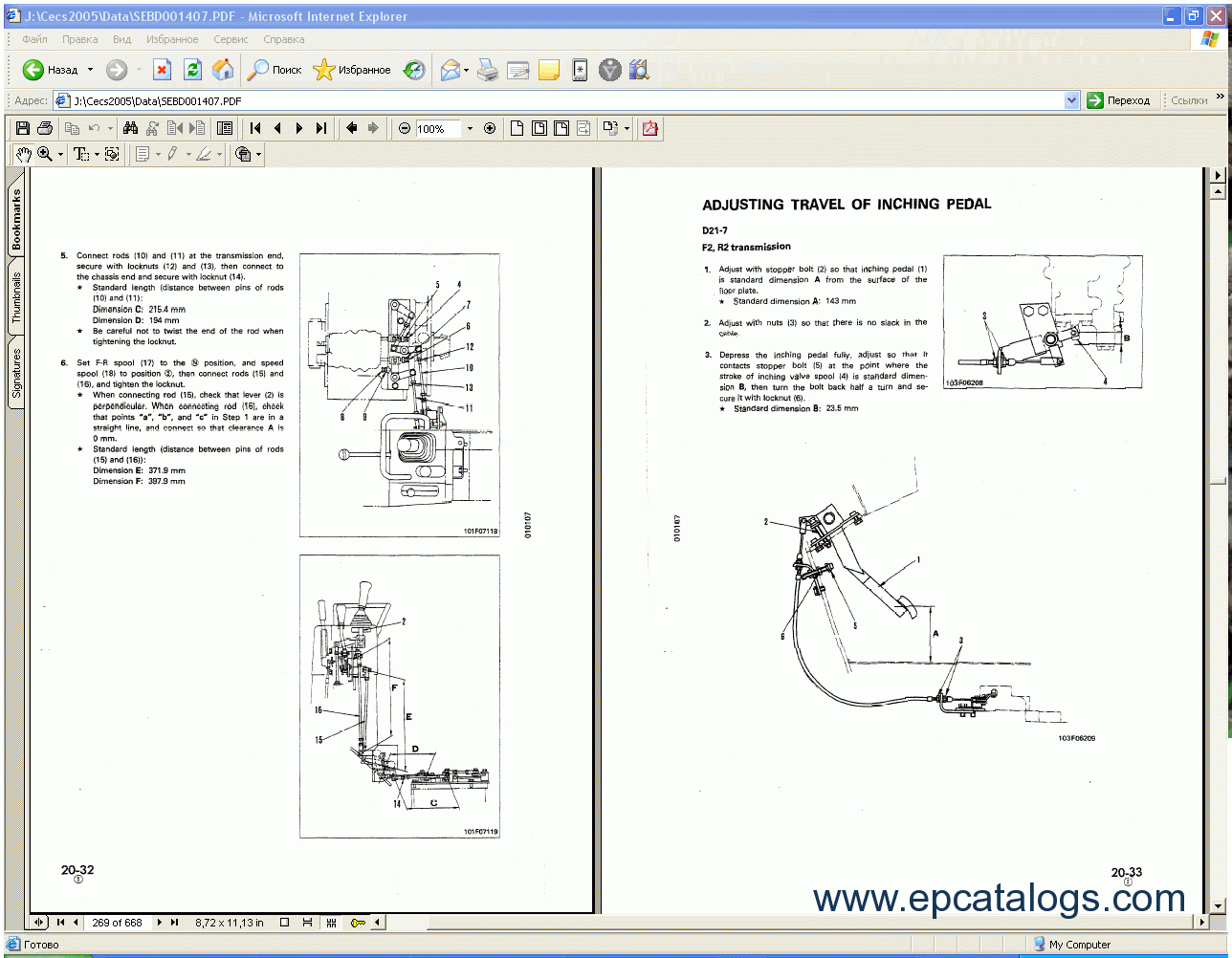Open the Mail icon dropdown arrow
The height and width of the screenshot is (958, 1232).
pyautogui.click(x=466, y=70)
